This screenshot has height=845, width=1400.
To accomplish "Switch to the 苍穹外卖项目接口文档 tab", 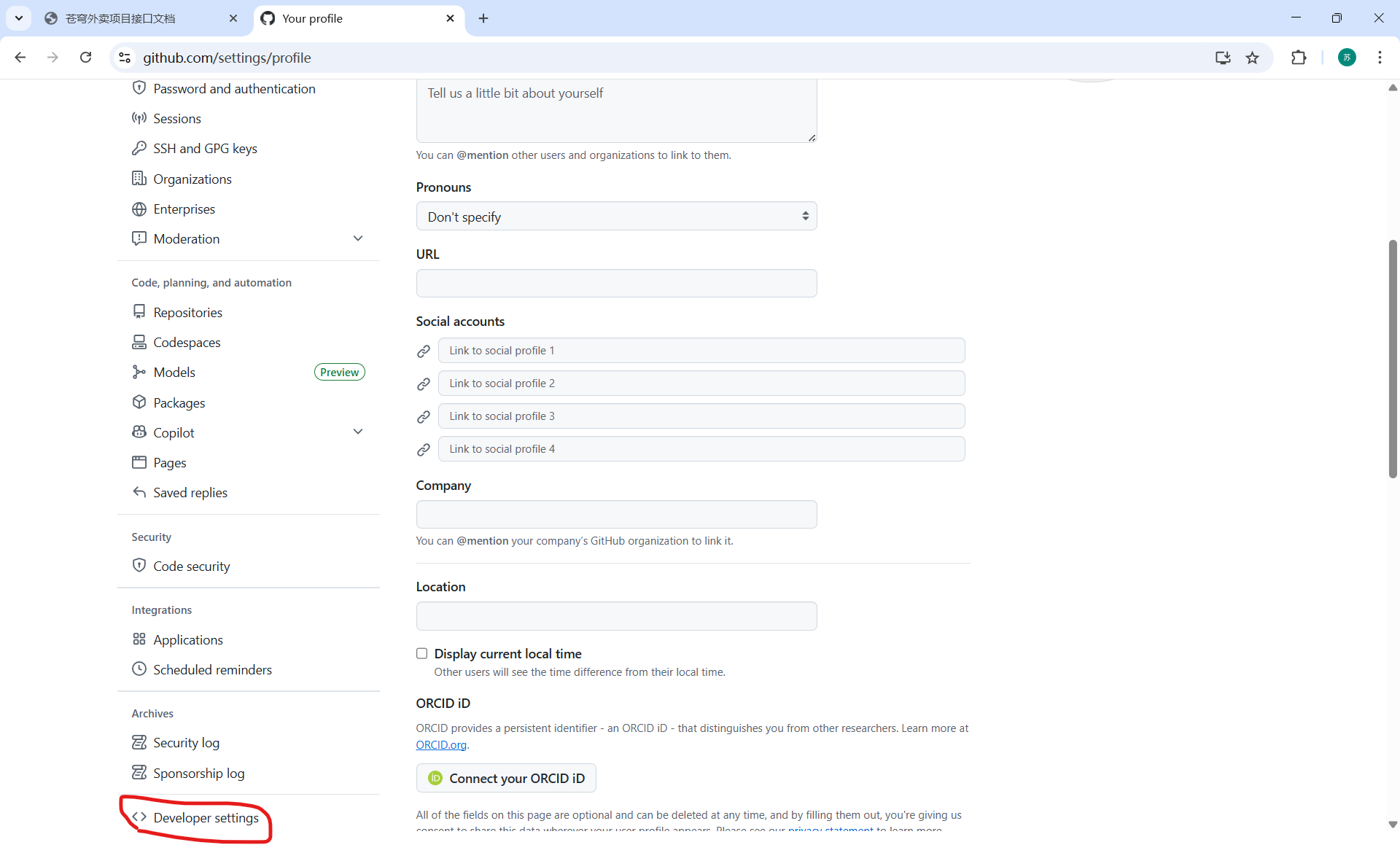I will click(x=120, y=18).
